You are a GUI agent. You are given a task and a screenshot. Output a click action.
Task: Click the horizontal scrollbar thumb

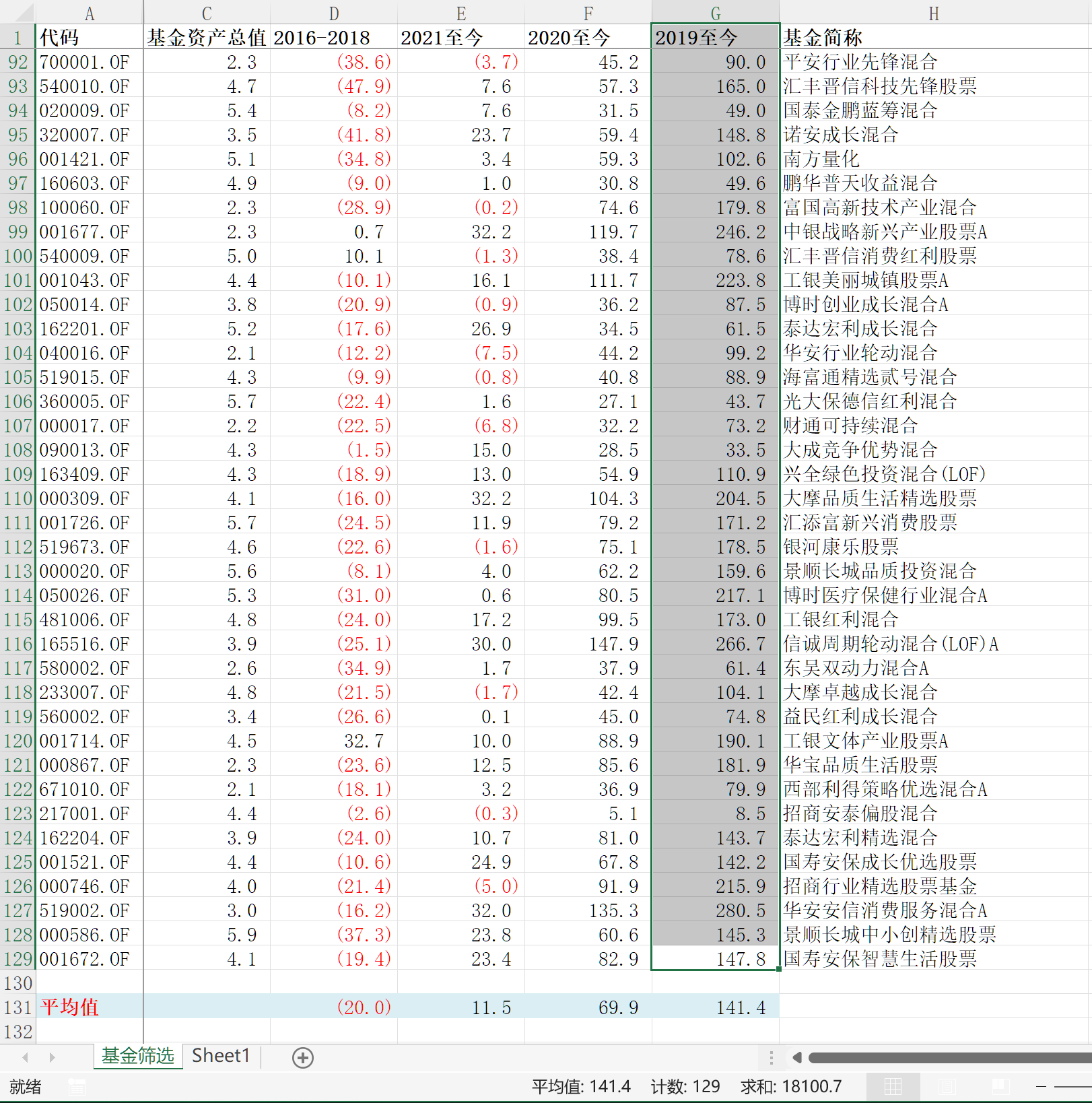[949, 1057]
